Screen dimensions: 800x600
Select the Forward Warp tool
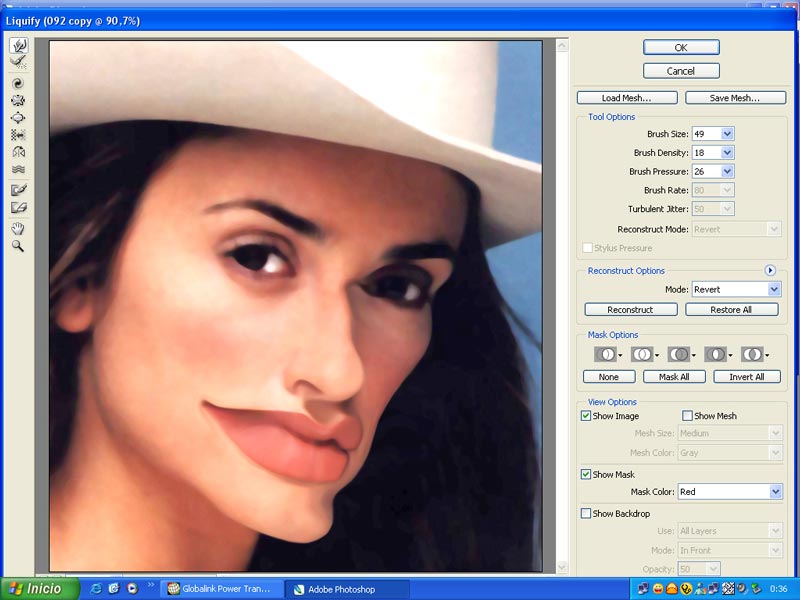[x=18, y=46]
